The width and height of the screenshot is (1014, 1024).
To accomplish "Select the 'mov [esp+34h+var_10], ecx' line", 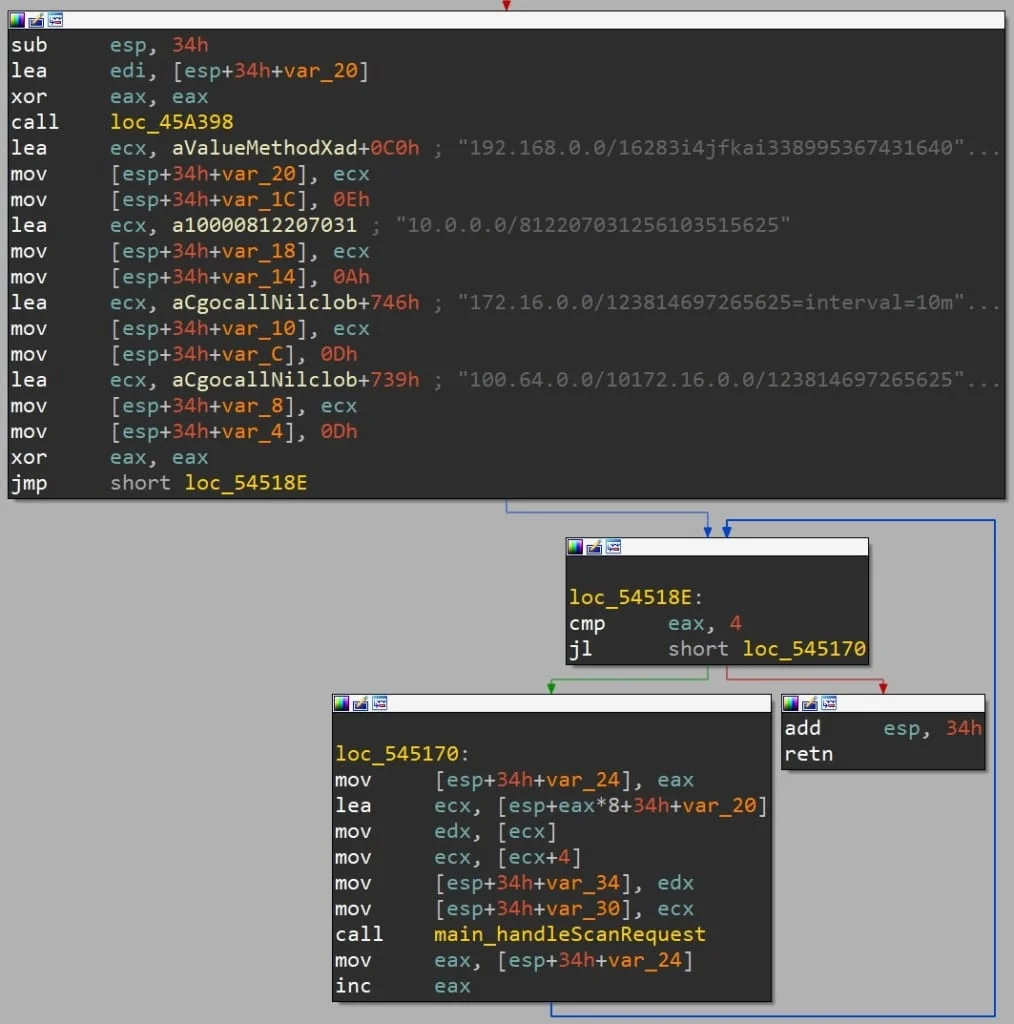I will (x=190, y=328).
